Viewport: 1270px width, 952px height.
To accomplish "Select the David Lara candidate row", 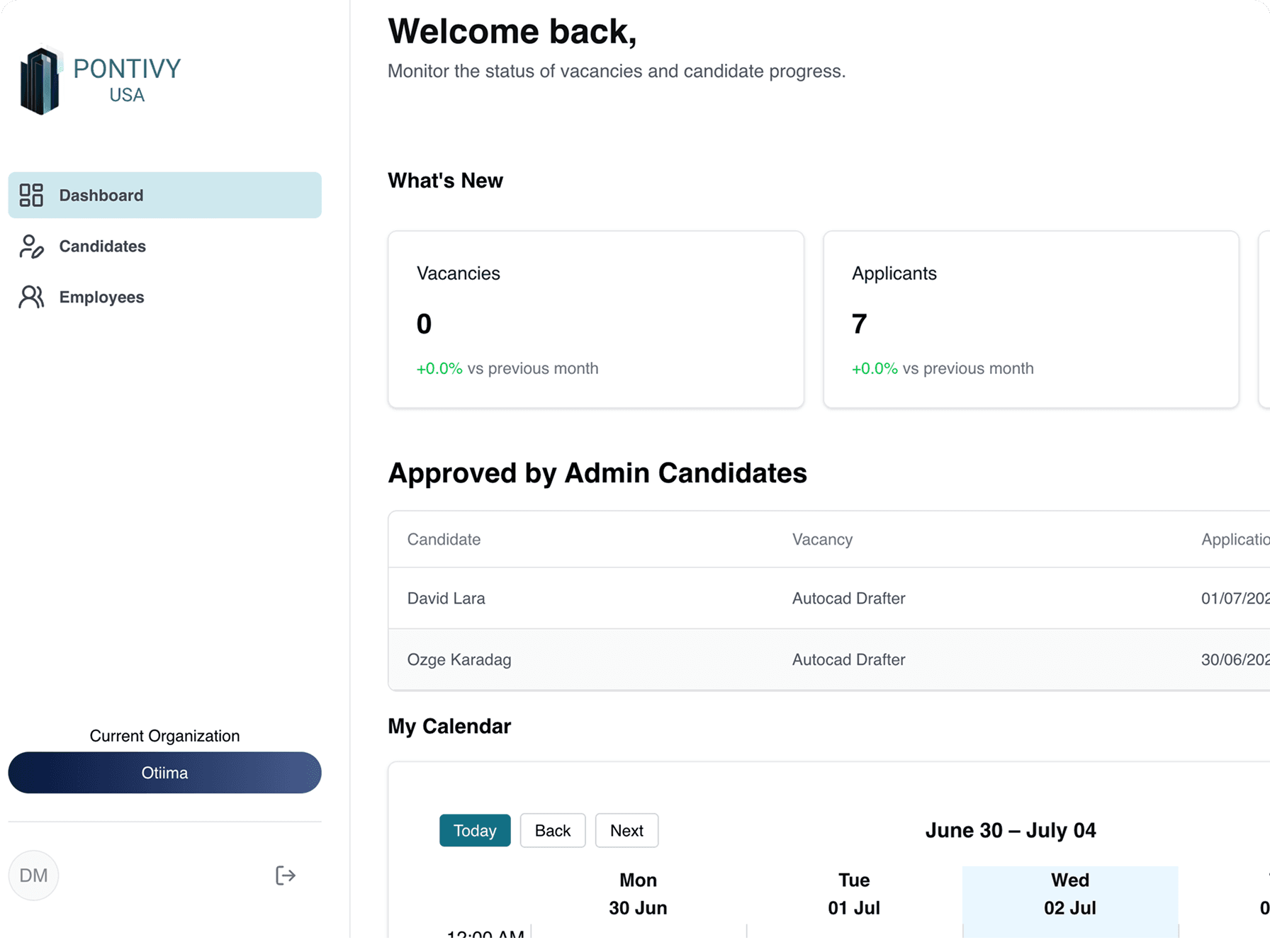I will point(446,599).
